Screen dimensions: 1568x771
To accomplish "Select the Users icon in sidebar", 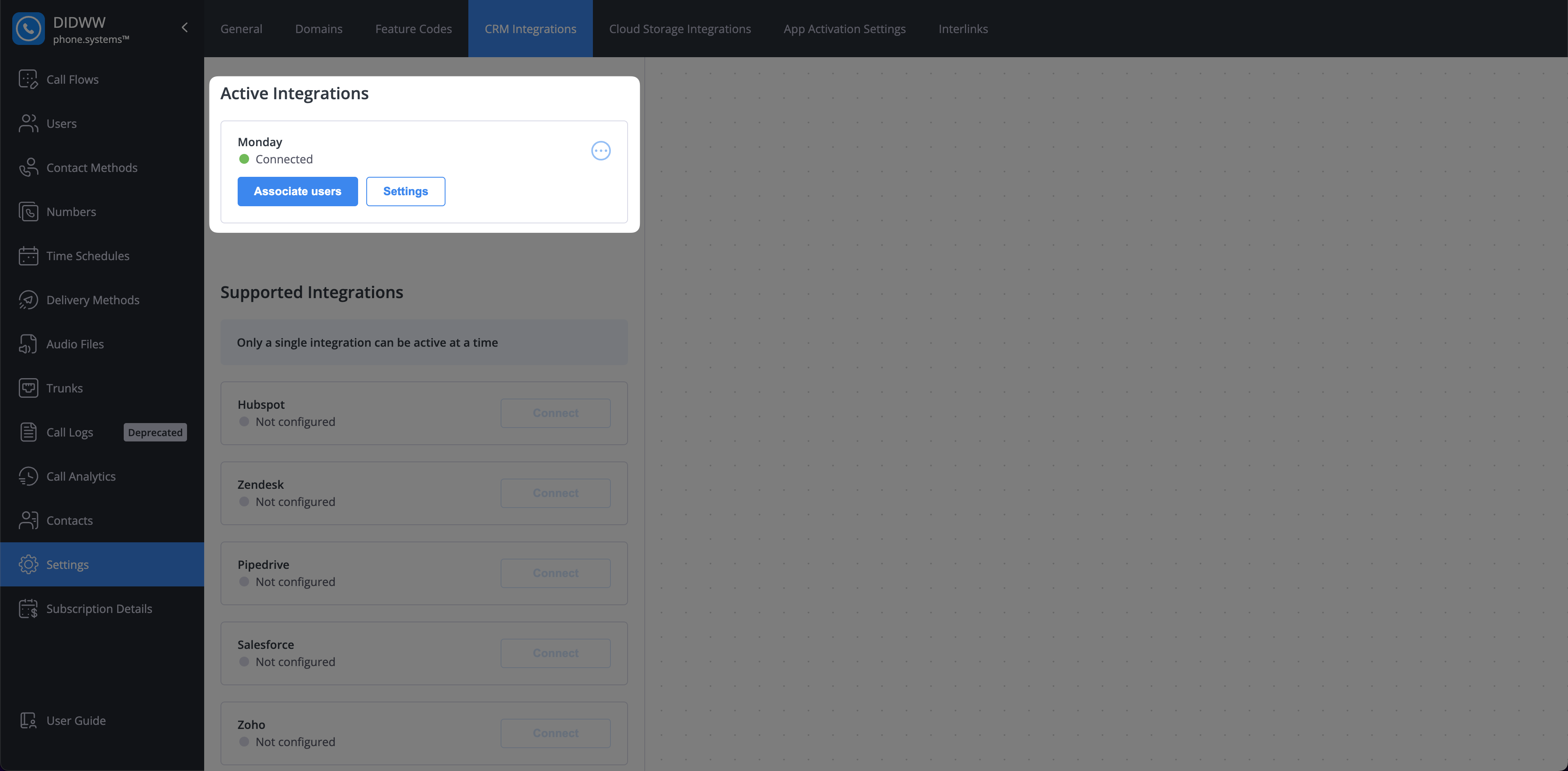I will 28,123.
